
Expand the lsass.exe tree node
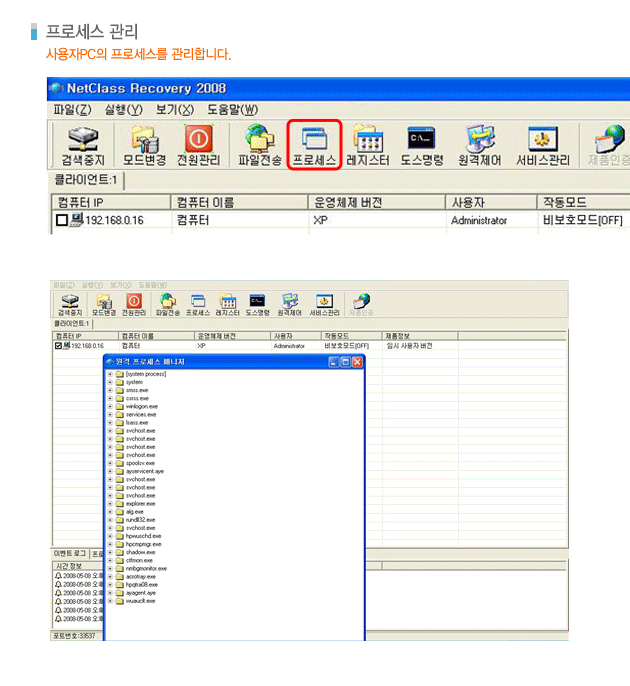coord(110,423)
